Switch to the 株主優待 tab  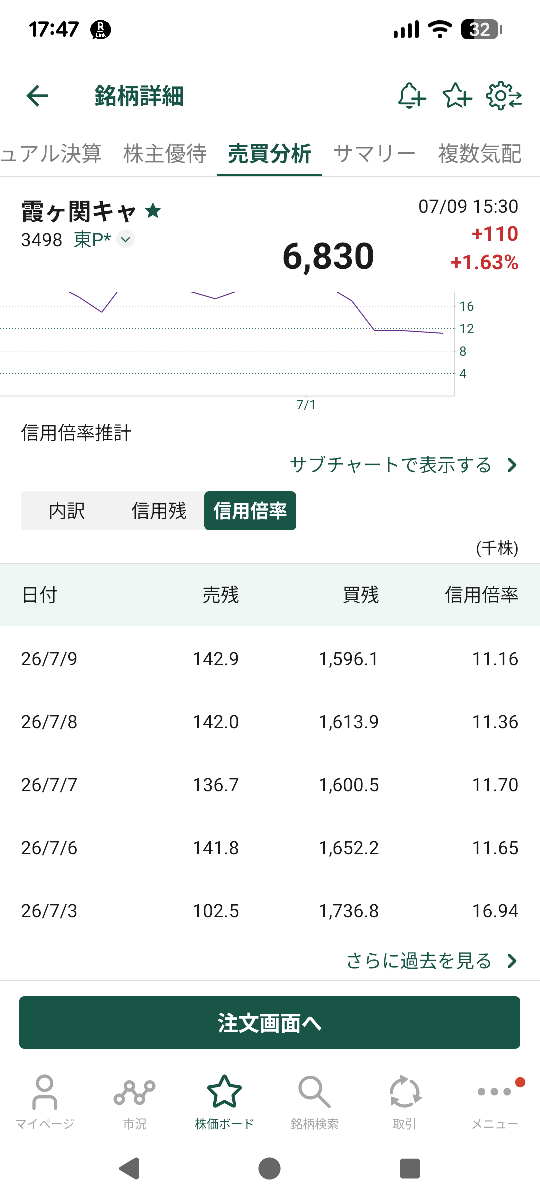(165, 153)
